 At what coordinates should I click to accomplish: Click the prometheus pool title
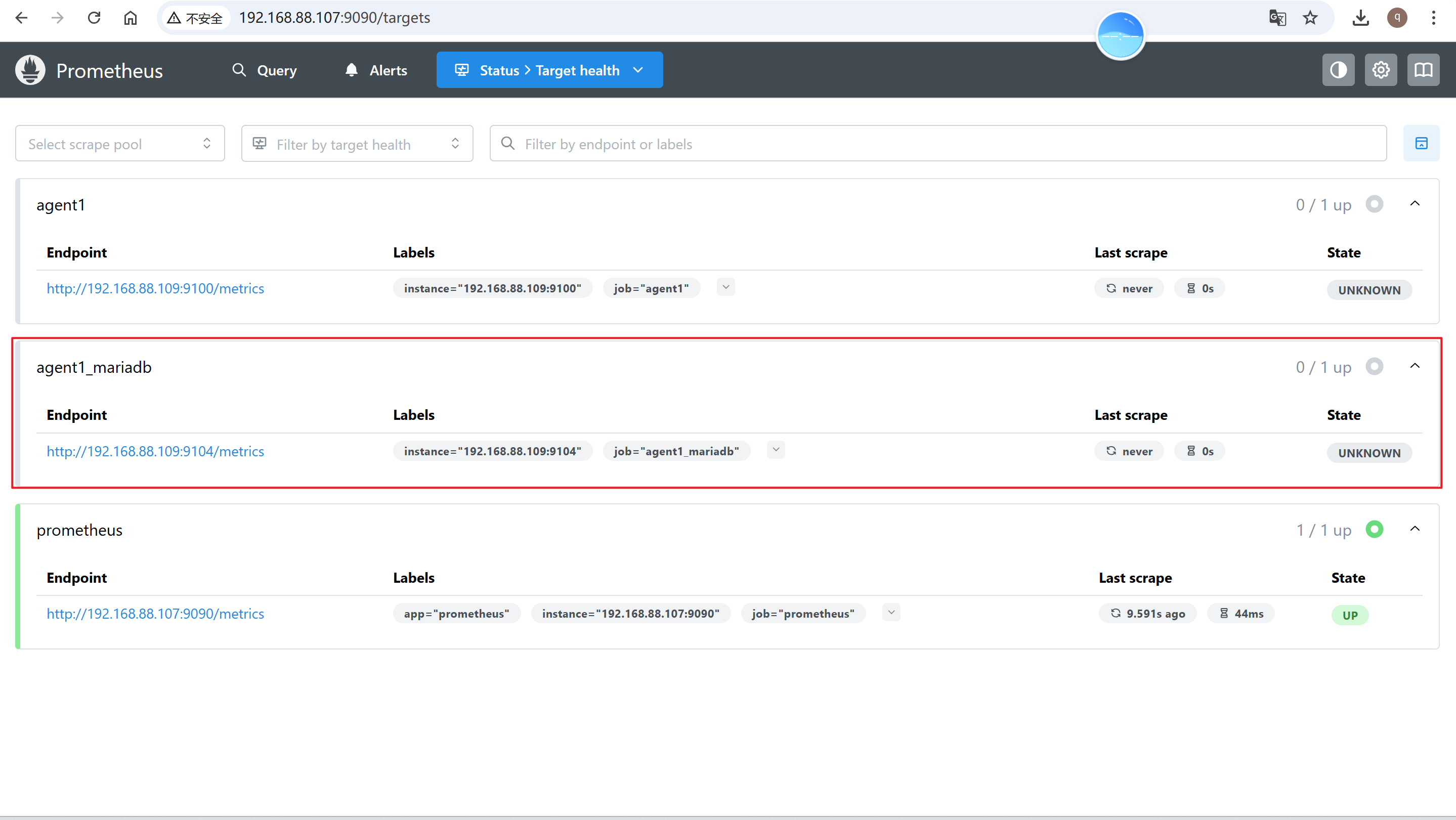[x=80, y=530]
